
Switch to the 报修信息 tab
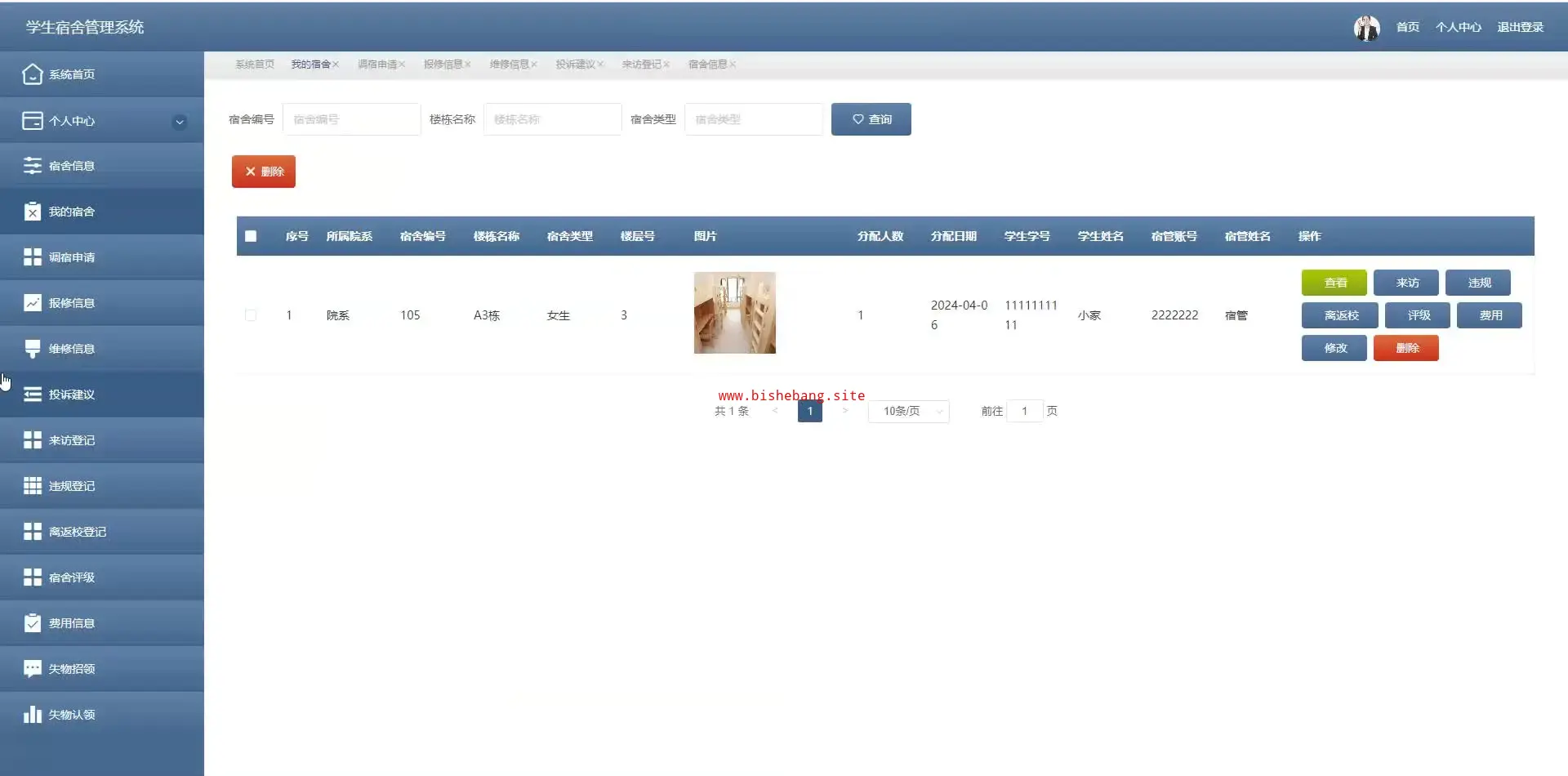[x=443, y=65]
